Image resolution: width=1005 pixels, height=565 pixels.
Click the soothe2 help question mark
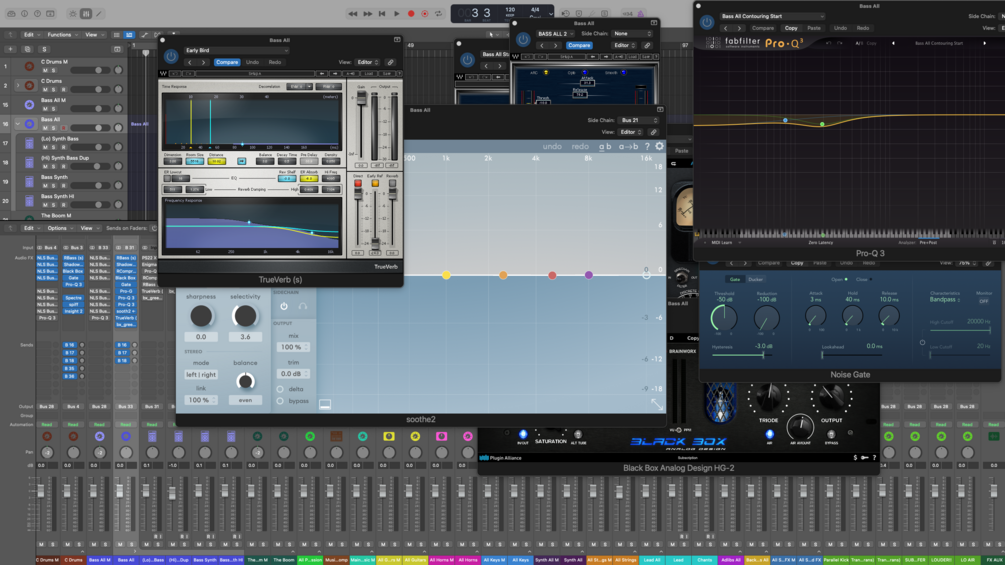point(647,146)
